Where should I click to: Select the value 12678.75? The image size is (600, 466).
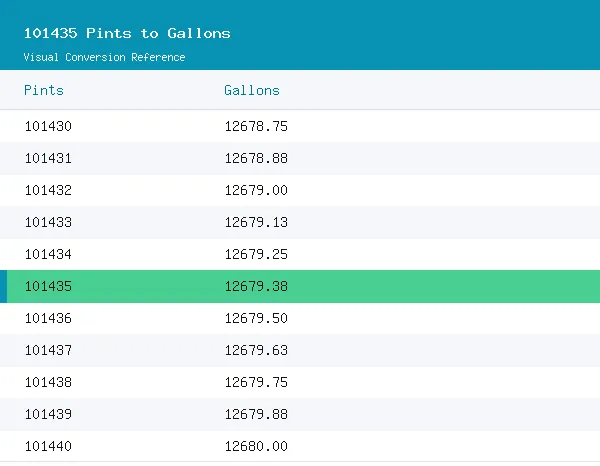click(256, 126)
